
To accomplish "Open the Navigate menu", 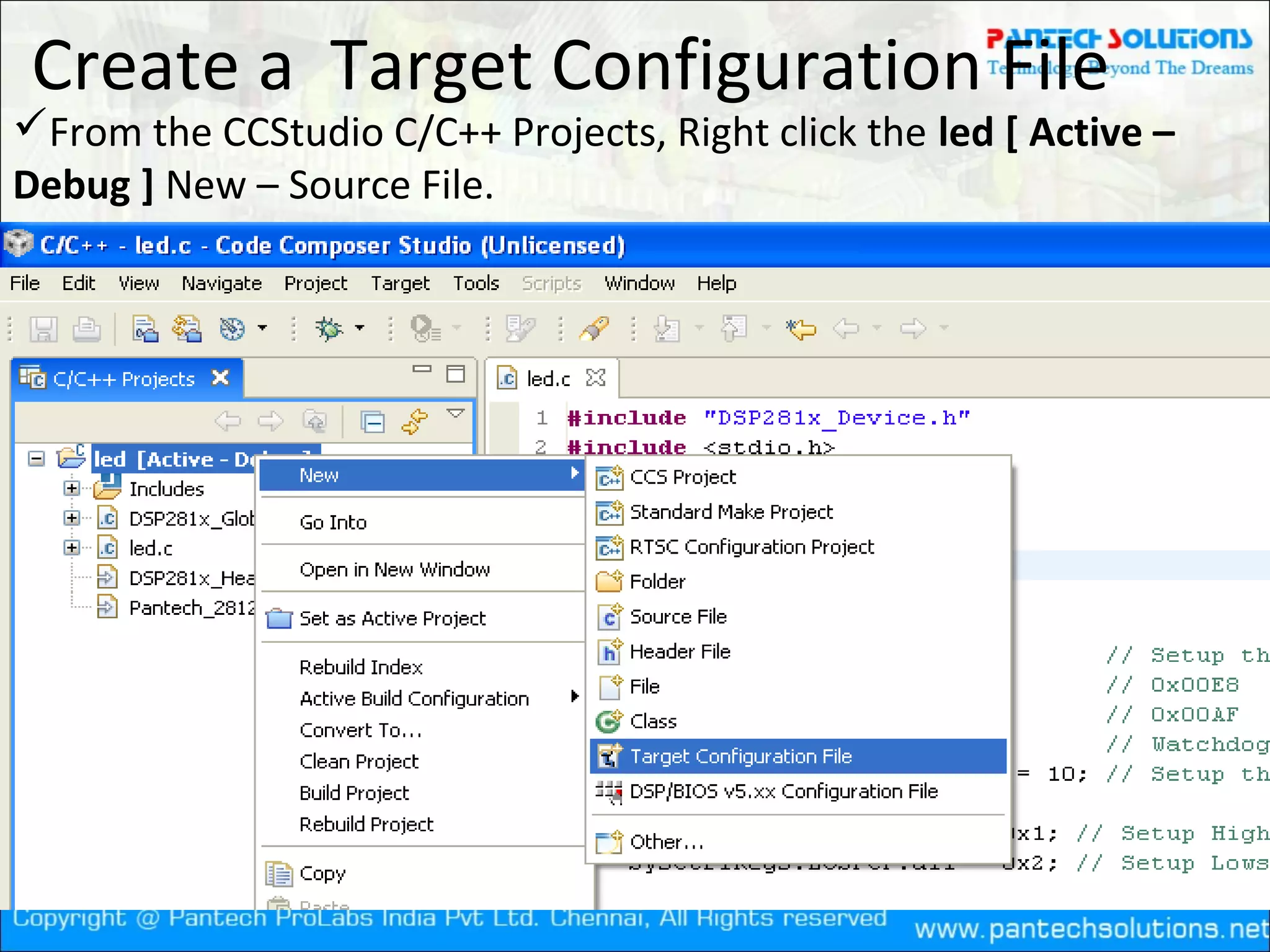I will (221, 283).
